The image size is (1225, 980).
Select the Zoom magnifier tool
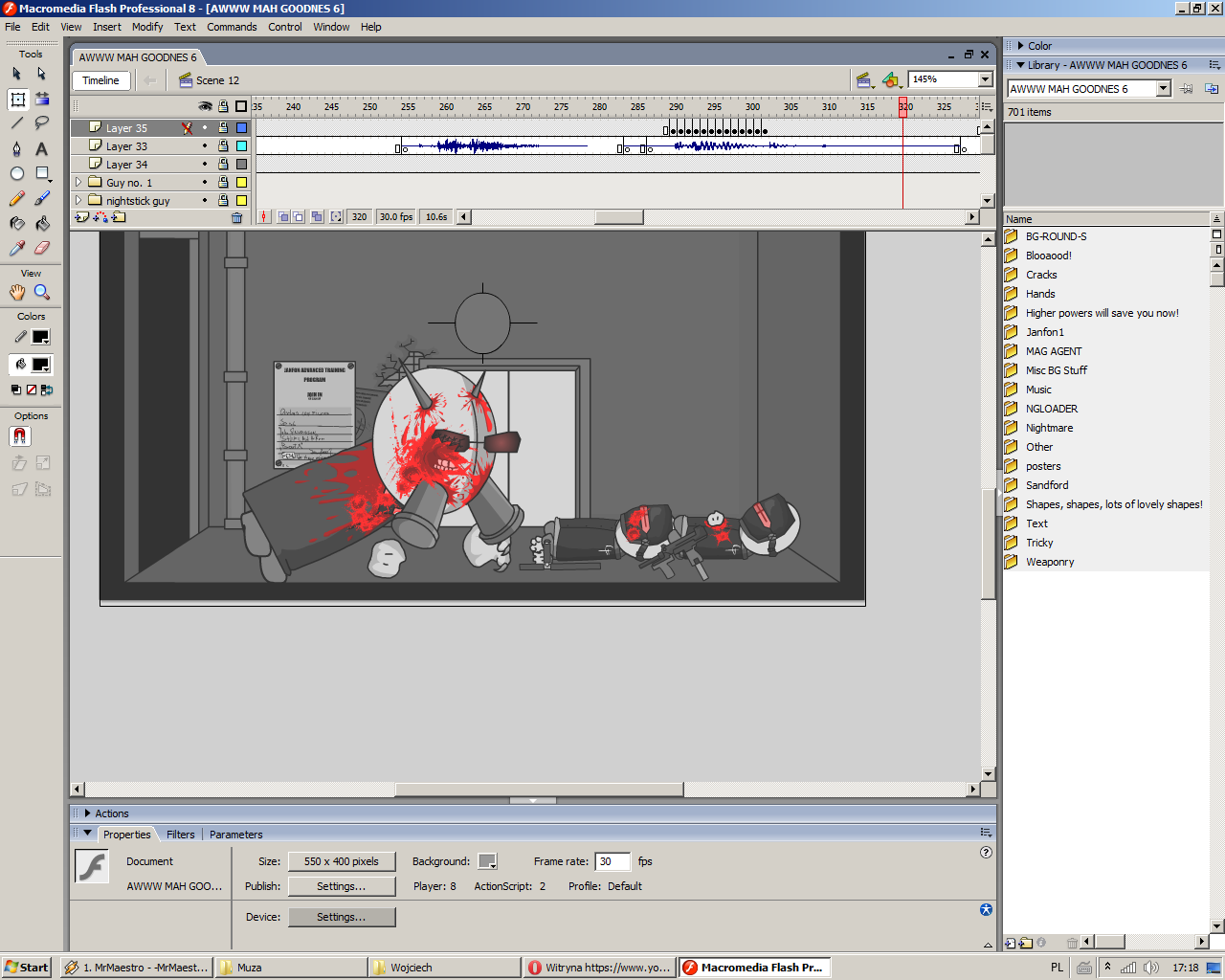(x=42, y=292)
